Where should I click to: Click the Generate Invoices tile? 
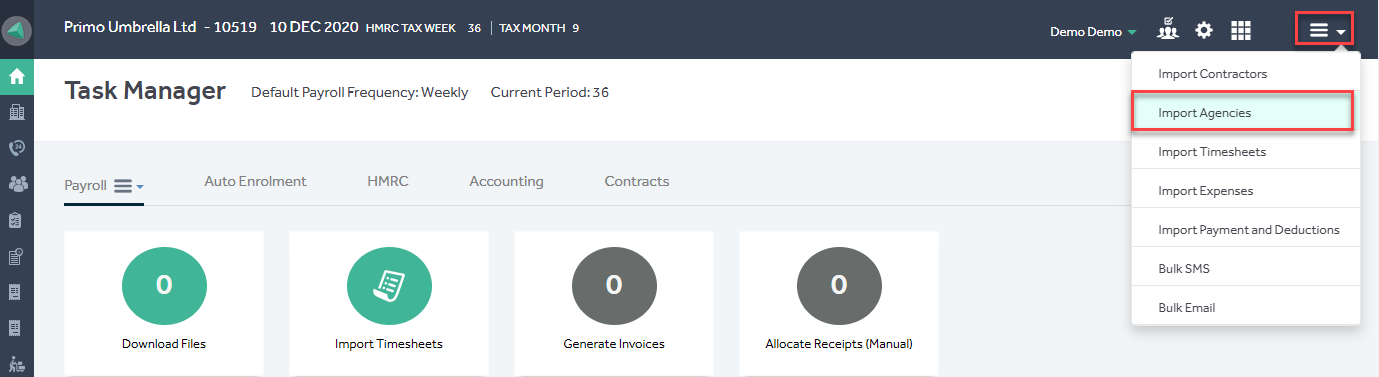614,304
